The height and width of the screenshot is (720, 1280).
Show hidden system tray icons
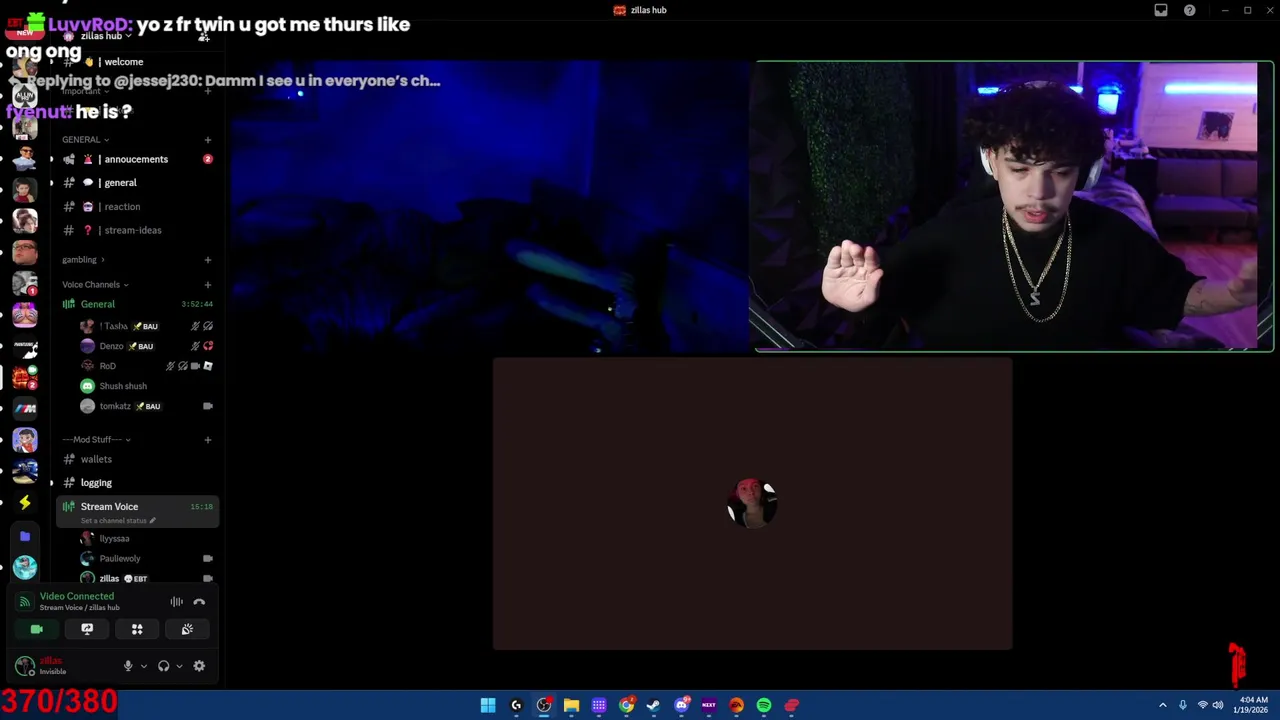(x=1163, y=705)
